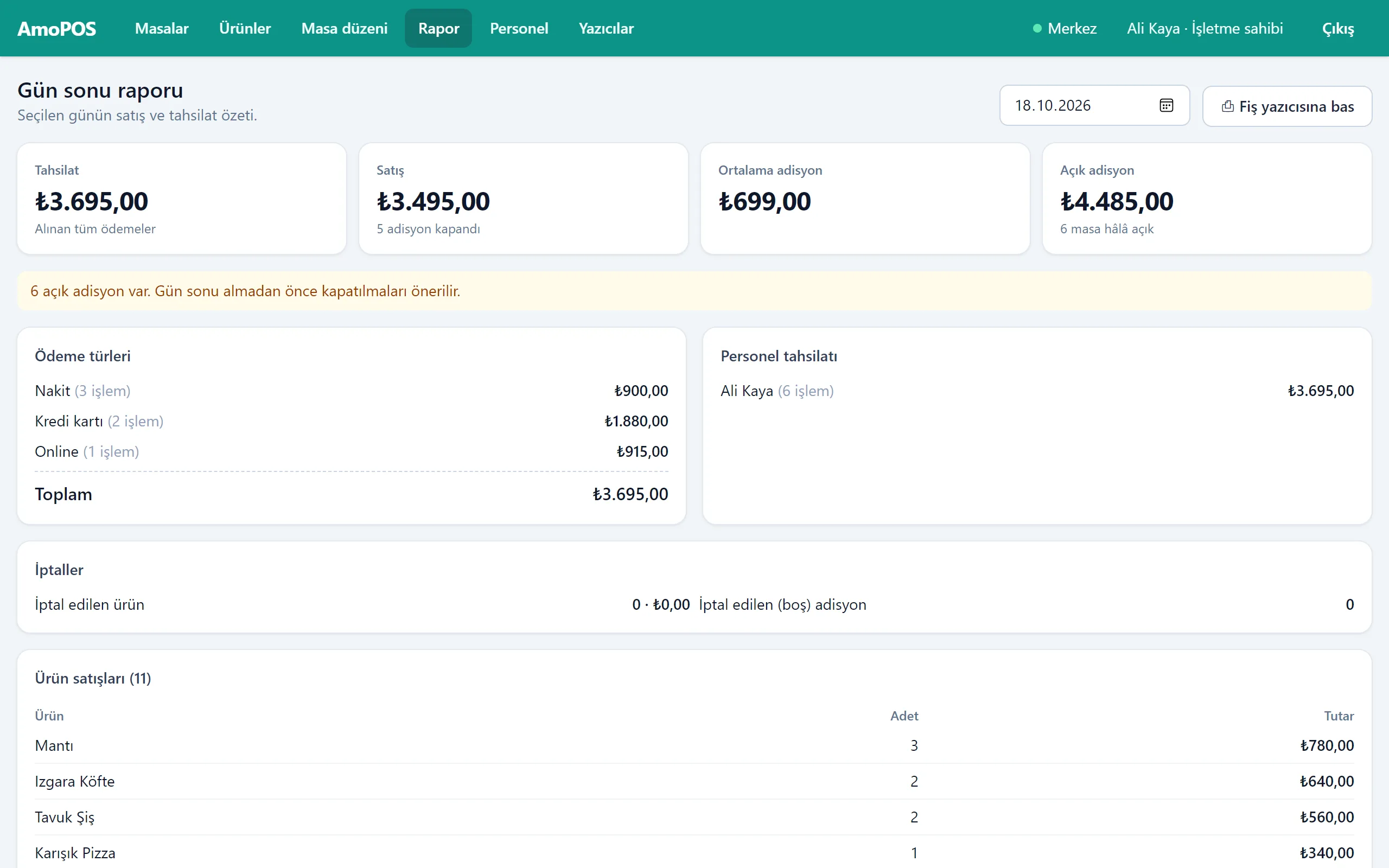Open the Masalar menu
This screenshot has height=868, width=1389.
(161, 28)
